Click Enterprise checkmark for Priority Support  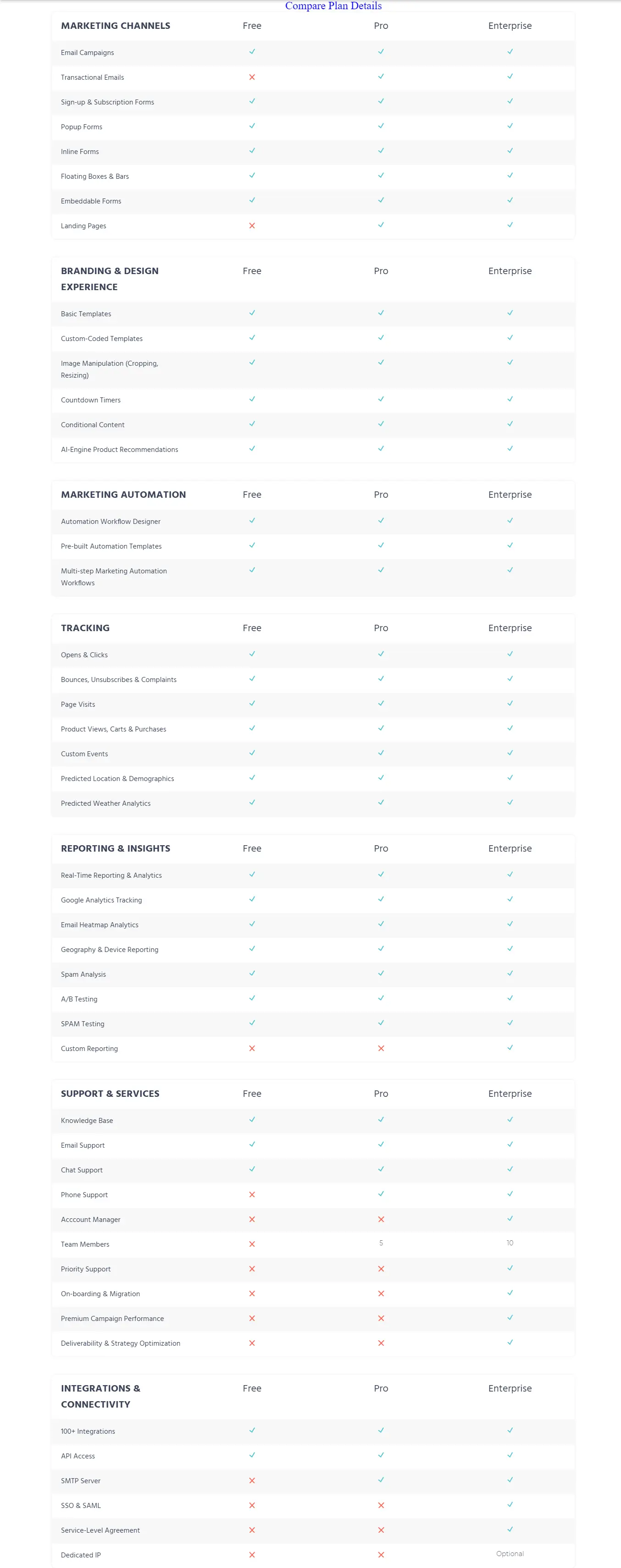510,1268
